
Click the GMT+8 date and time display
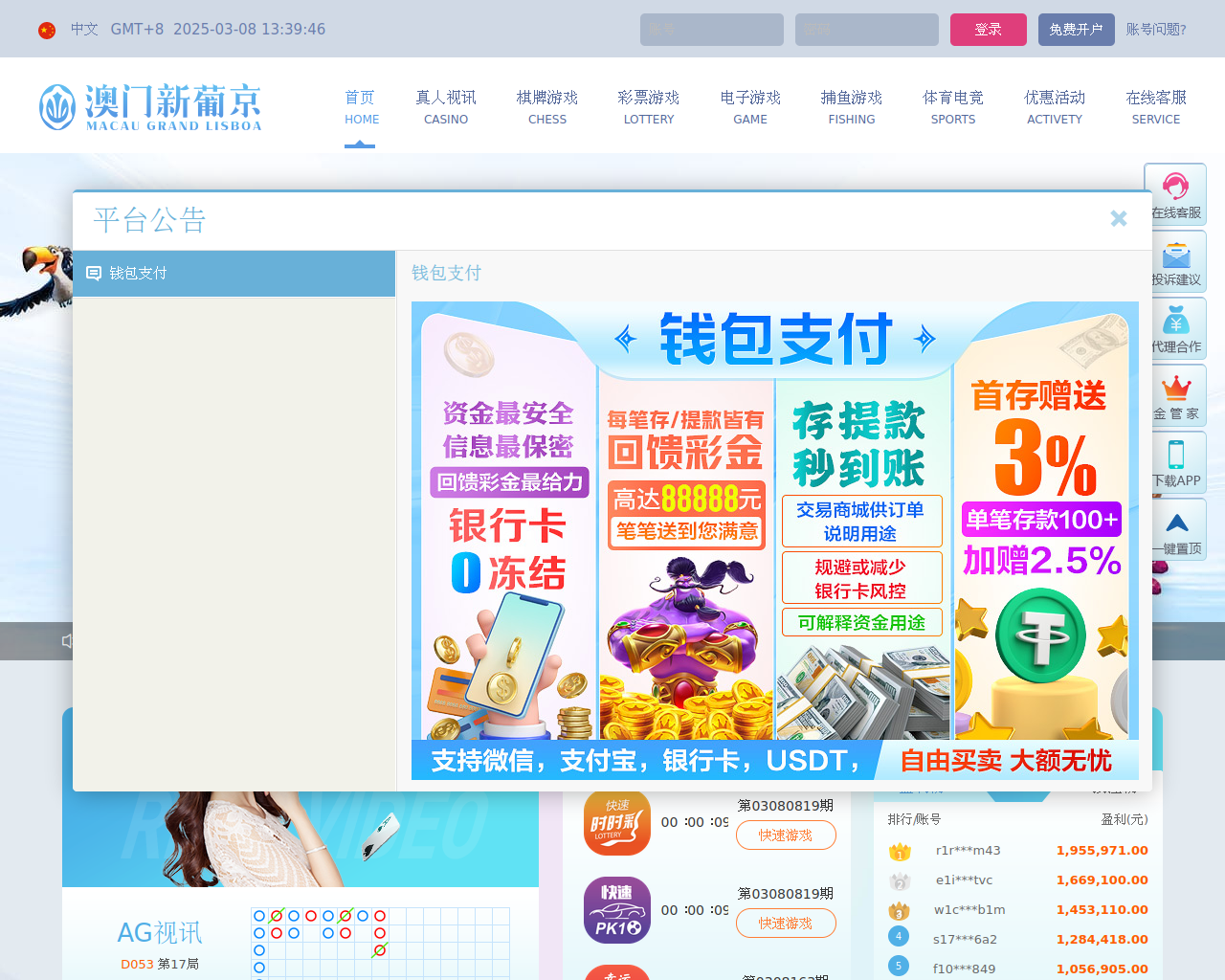[218, 30]
